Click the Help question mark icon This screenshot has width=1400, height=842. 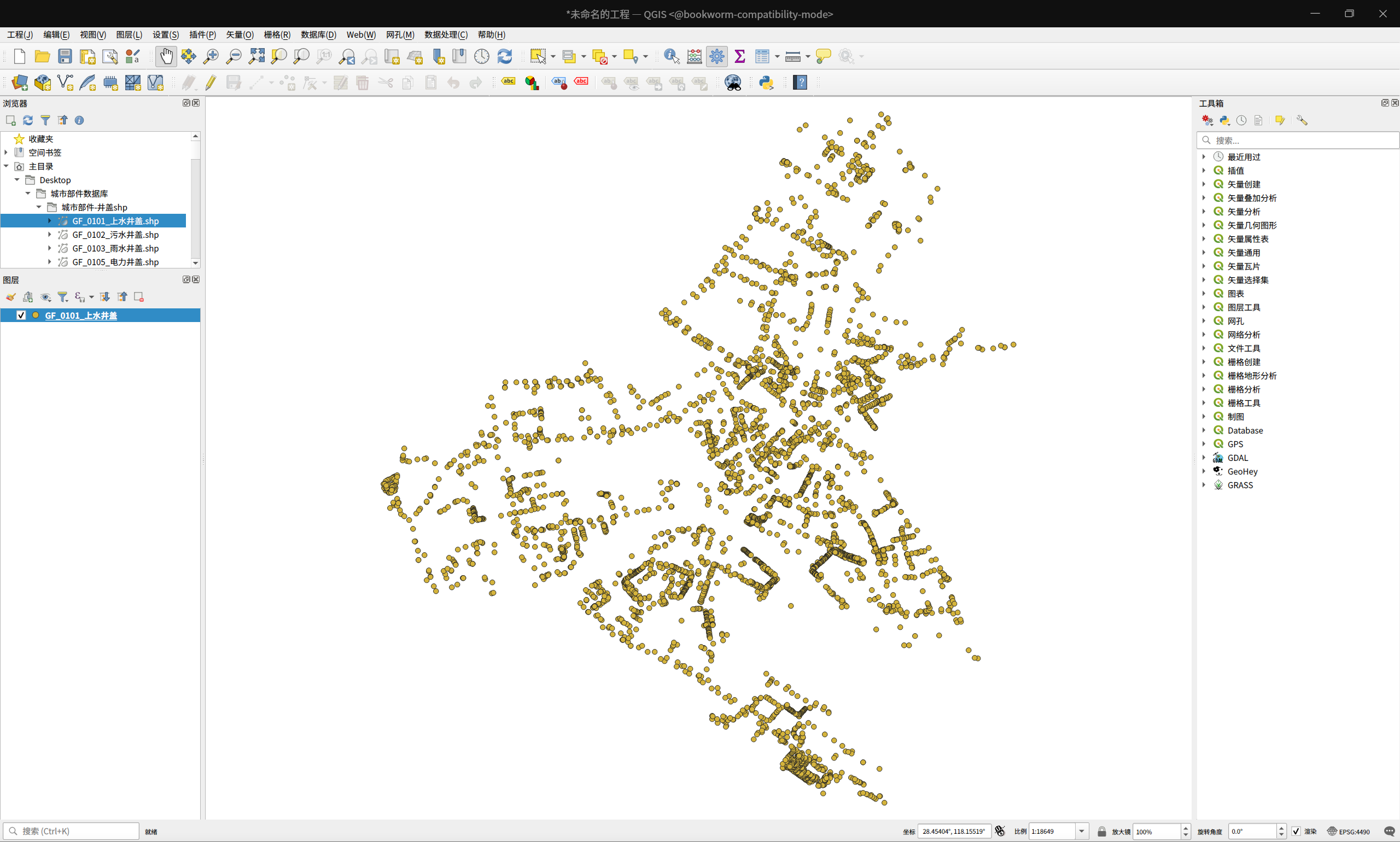(800, 83)
